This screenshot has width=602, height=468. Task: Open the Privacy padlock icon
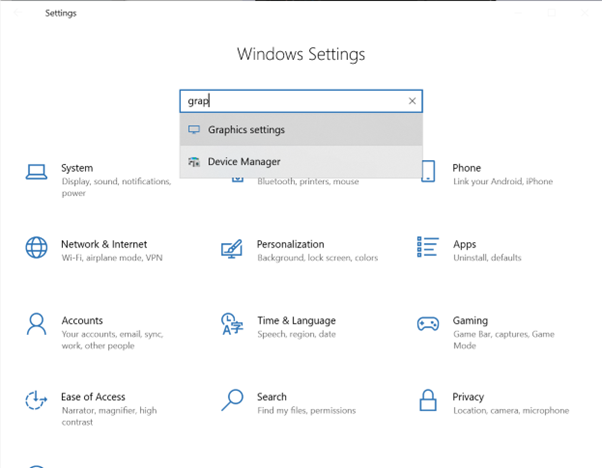(428, 400)
